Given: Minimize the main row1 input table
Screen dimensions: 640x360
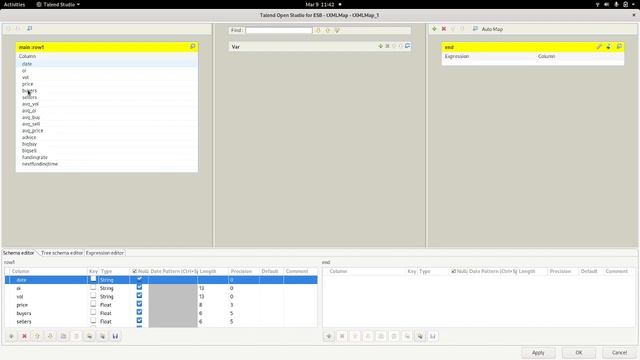Looking at the screenshot, I should pos(193,47).
